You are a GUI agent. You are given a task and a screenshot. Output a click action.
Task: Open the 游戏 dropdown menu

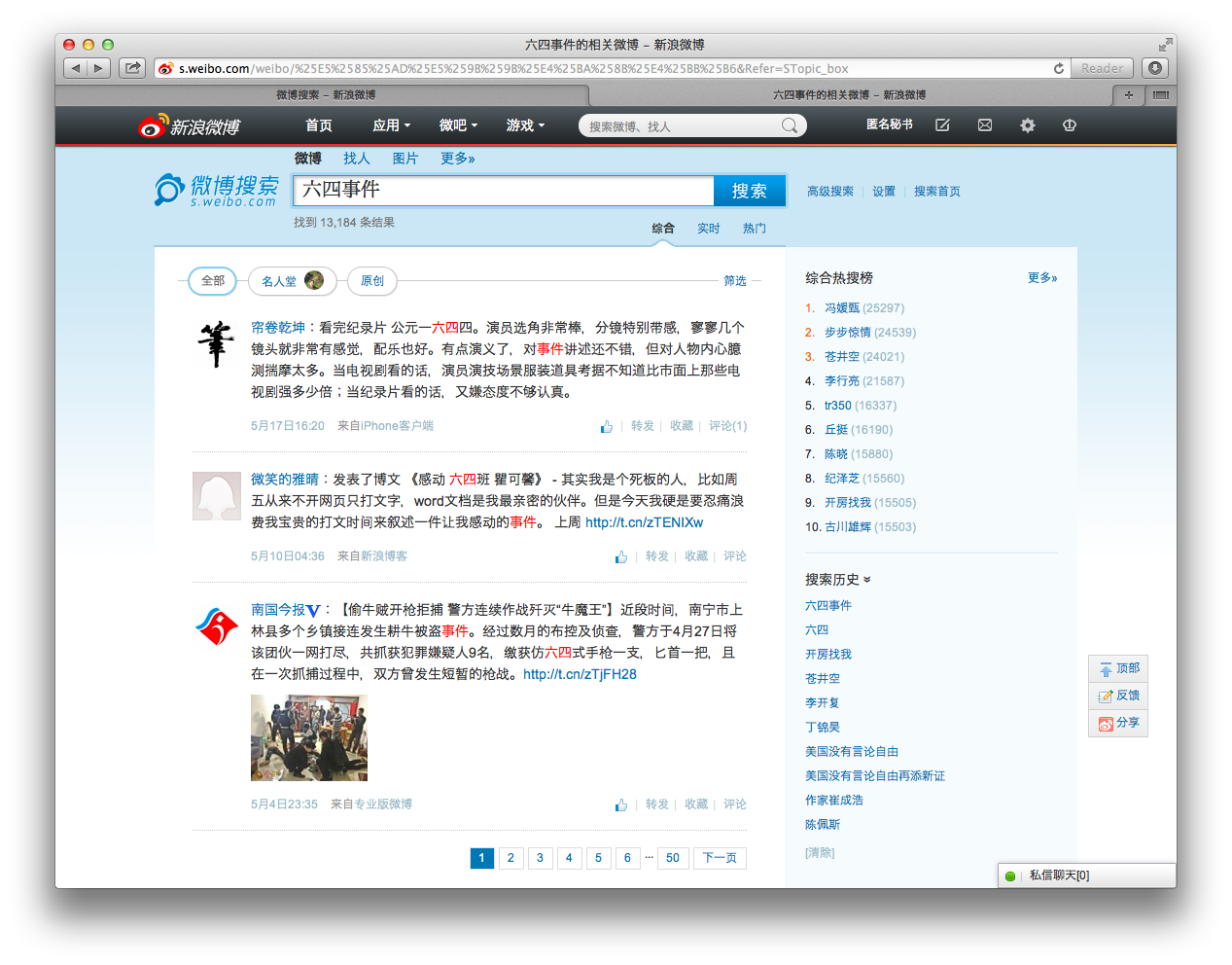point(525,125)
